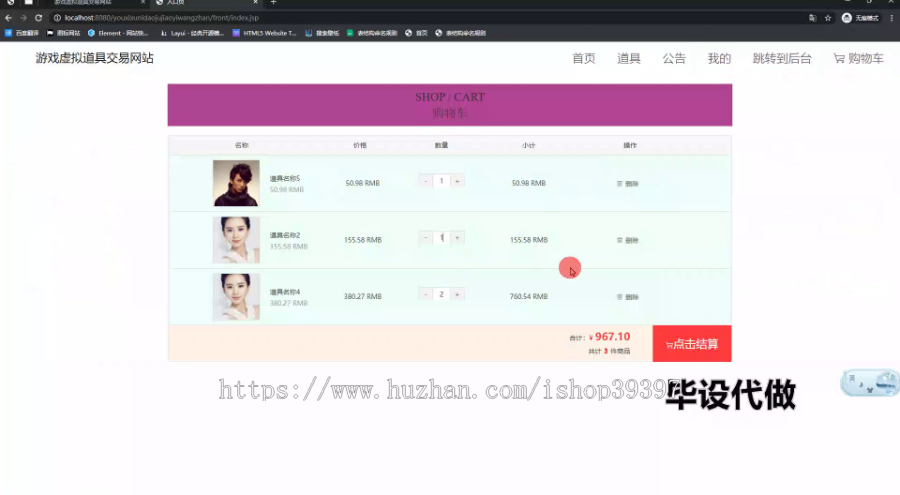Open the 公告 nav item
This screenshot has width=900, height=495.
(x=674, y=59)
